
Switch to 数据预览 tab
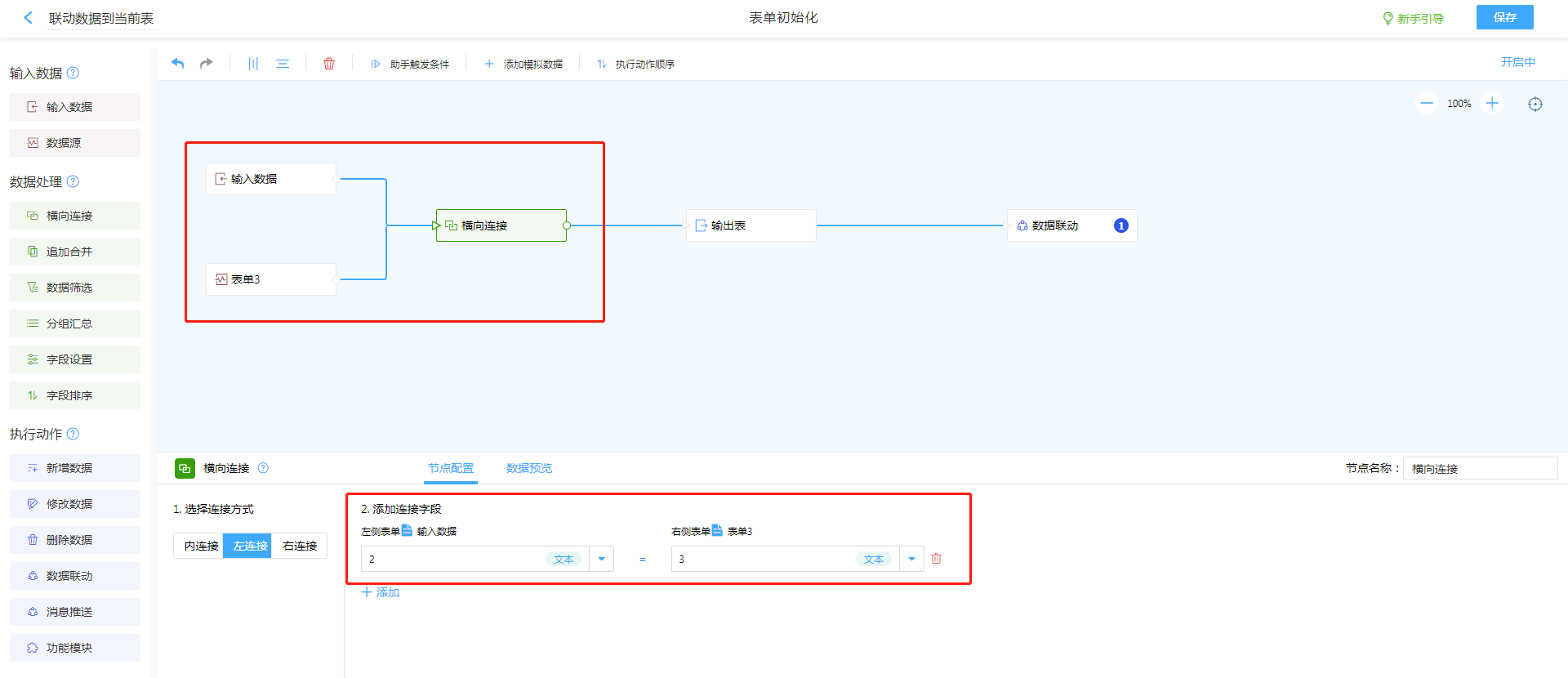[528, 468]
